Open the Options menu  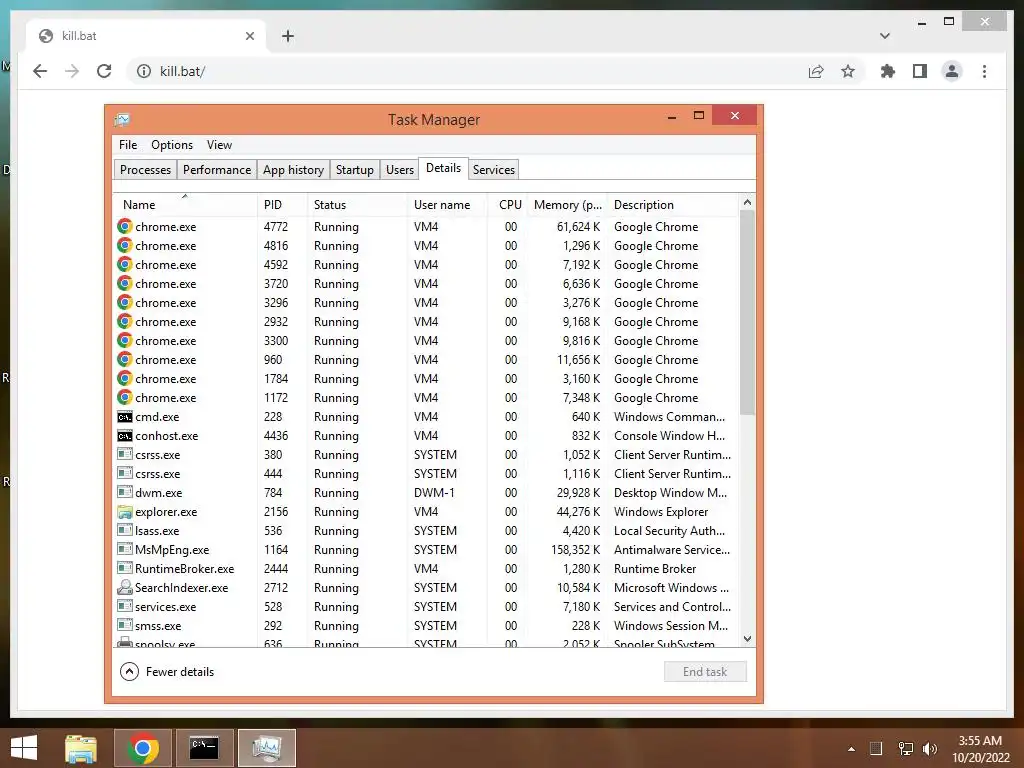point(172,145)
